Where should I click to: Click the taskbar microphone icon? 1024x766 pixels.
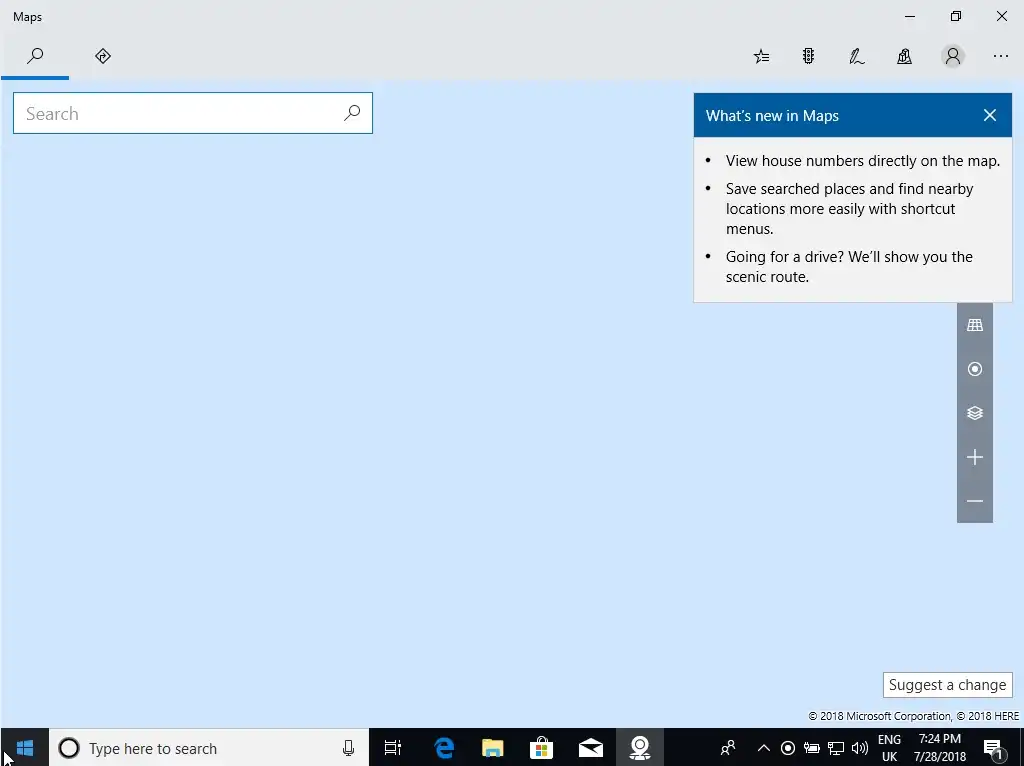click(349, 748)
